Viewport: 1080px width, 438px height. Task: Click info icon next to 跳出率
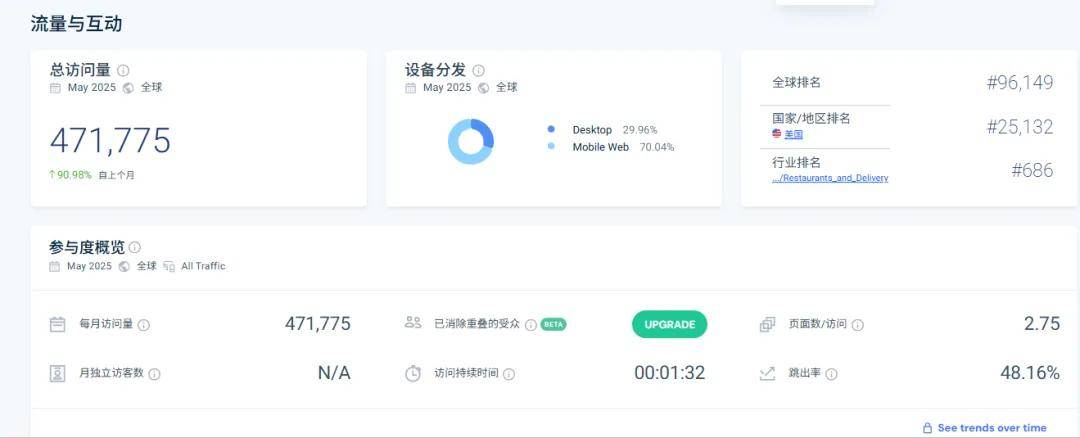coord(832,374)
